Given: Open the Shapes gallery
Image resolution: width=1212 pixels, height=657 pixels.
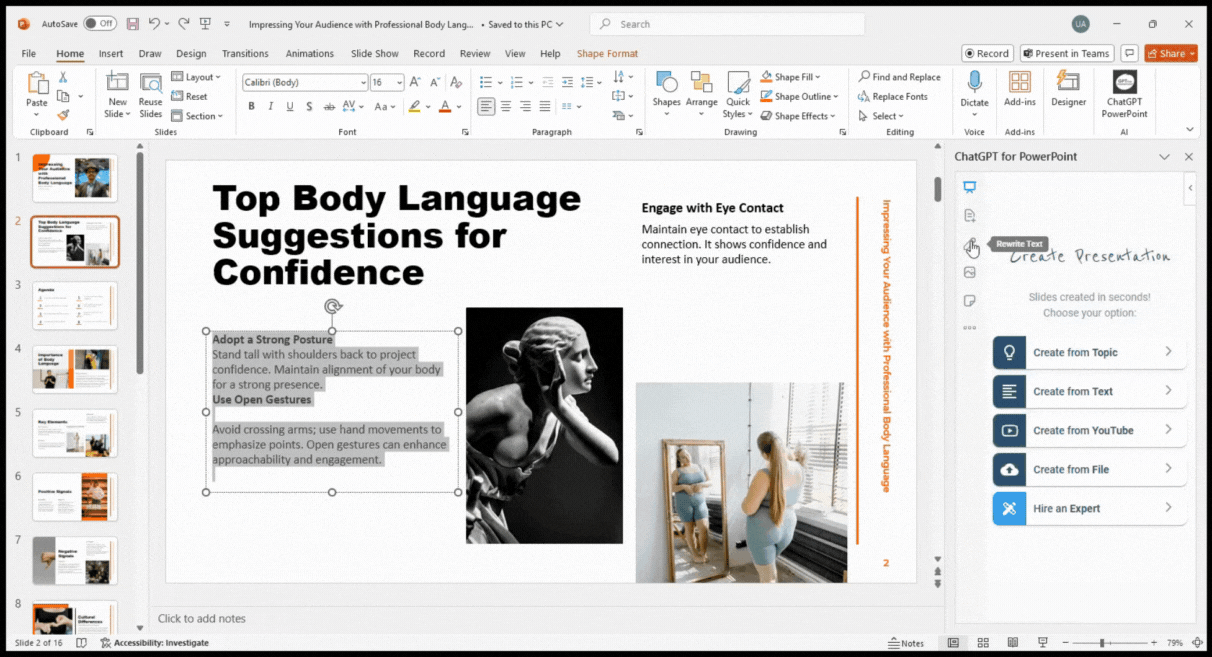Looking at the screenshot, I should [x=666, y=95].
